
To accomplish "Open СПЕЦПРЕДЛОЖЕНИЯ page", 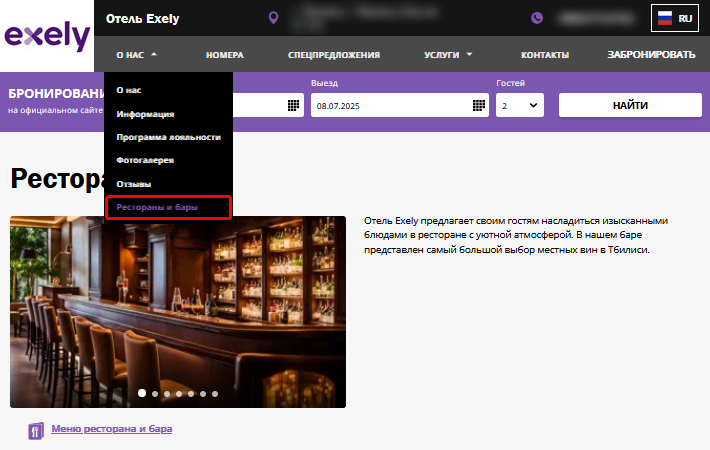I will (334, 55).
